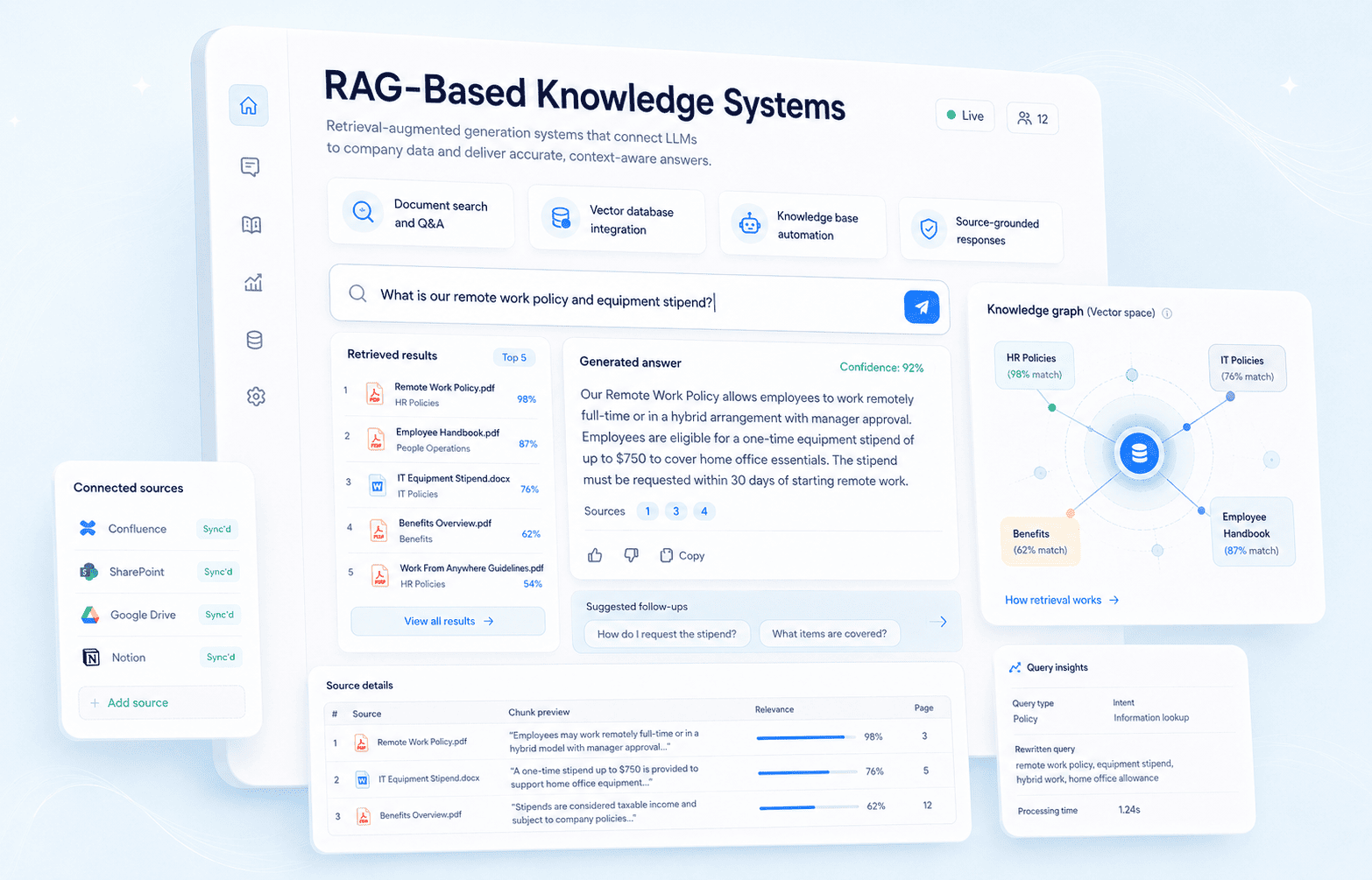Click Word icon for IT Equipment Stipend.docx result
The width and height of the screenshot is (1372, 880).
[x=378, y=485]
